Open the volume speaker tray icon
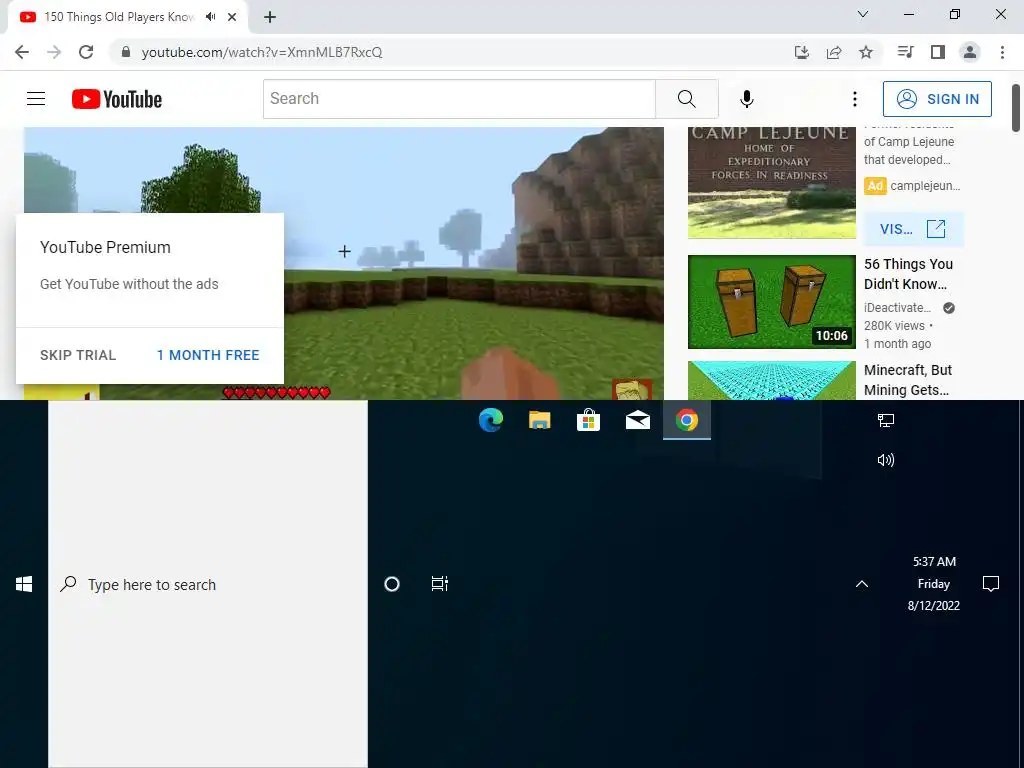The height and width of the screenshot is (768, 1024). tap(886, 460)
